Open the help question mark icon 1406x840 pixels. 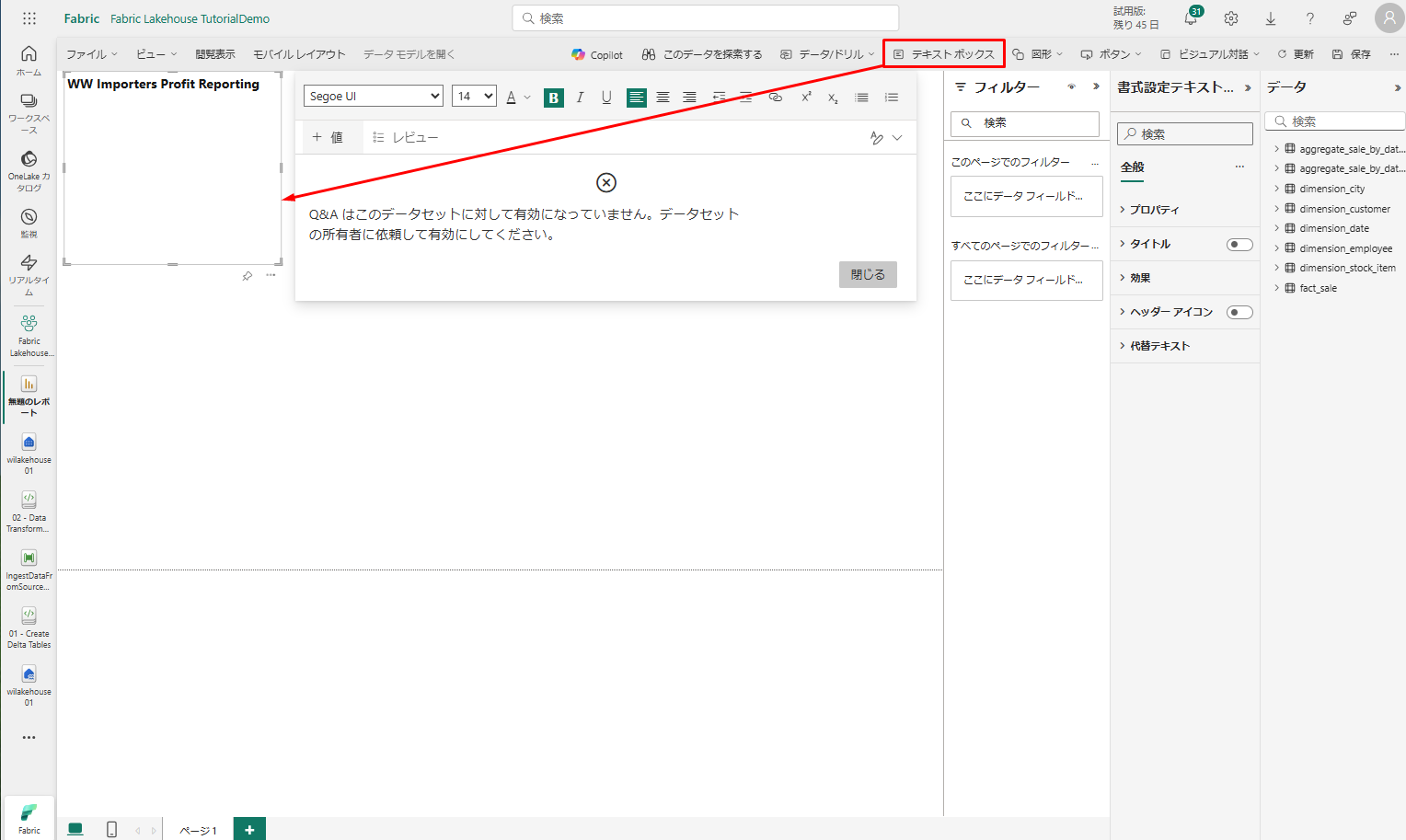[x=1310, y=18]
